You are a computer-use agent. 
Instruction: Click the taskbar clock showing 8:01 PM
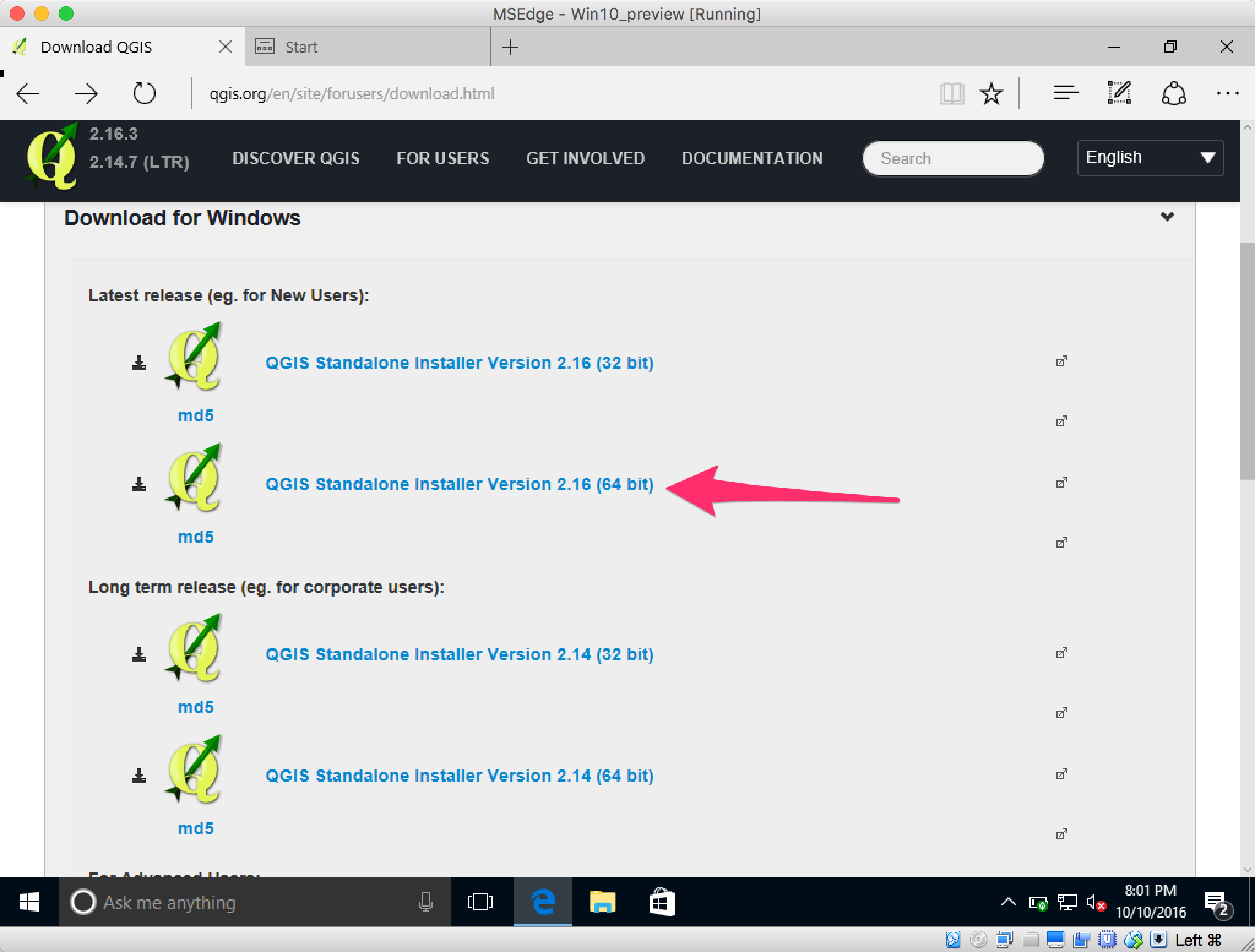tap(1150, 901)
